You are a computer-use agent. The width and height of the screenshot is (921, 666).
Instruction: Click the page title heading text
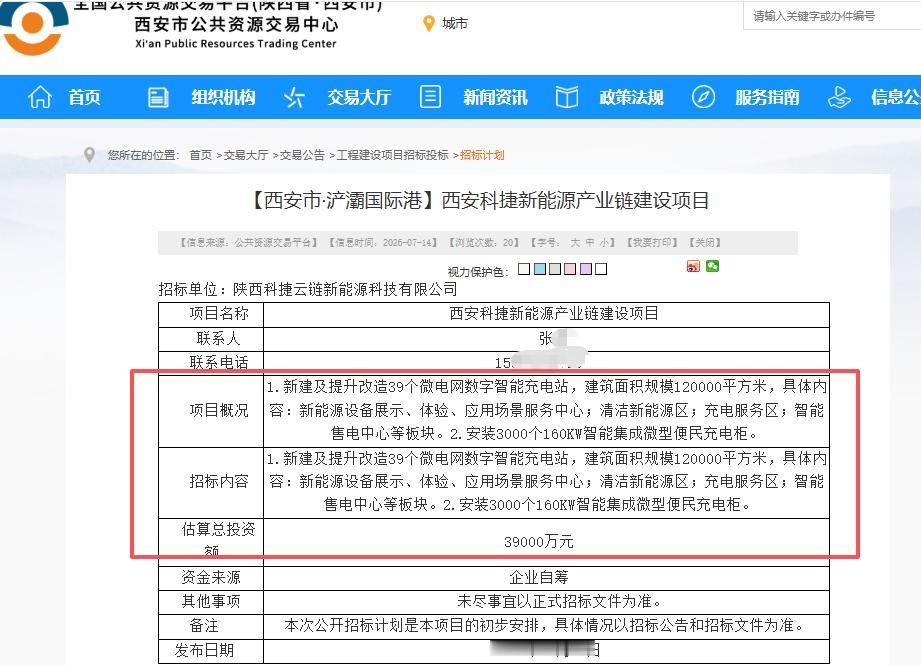pos(480,200)
